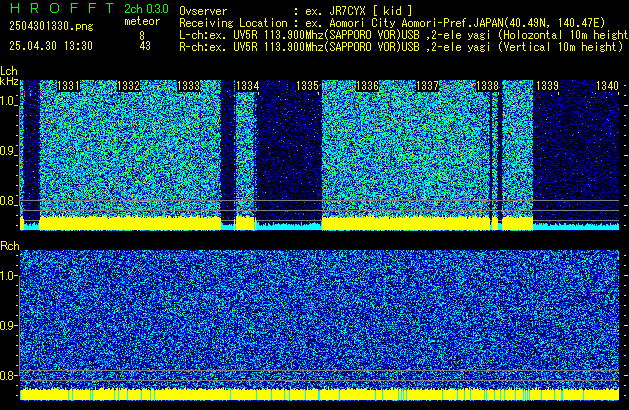Click the meteor count 8
Screen dimensions: 629x410
click(x=142, y=36)
